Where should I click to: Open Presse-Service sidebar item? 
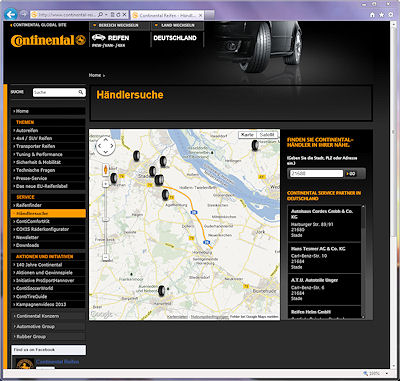tap(48, 178)
